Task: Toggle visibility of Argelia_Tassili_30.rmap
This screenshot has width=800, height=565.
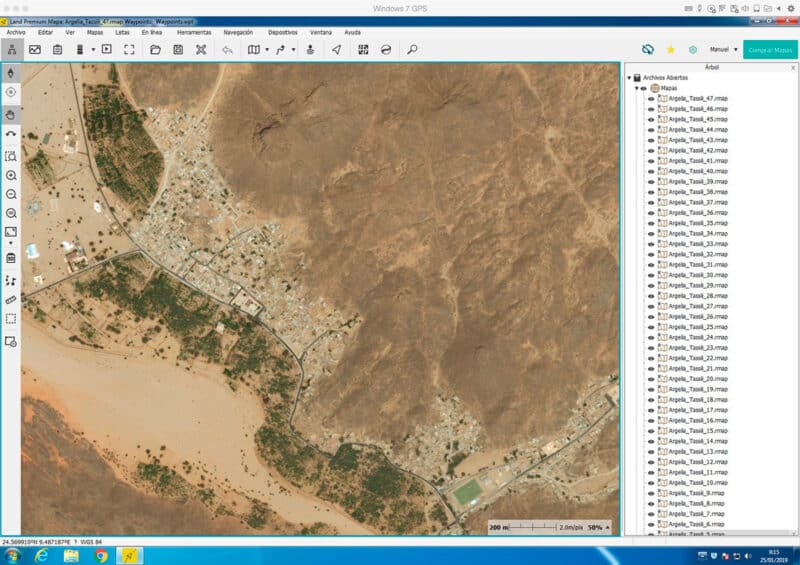Action: 651,275
